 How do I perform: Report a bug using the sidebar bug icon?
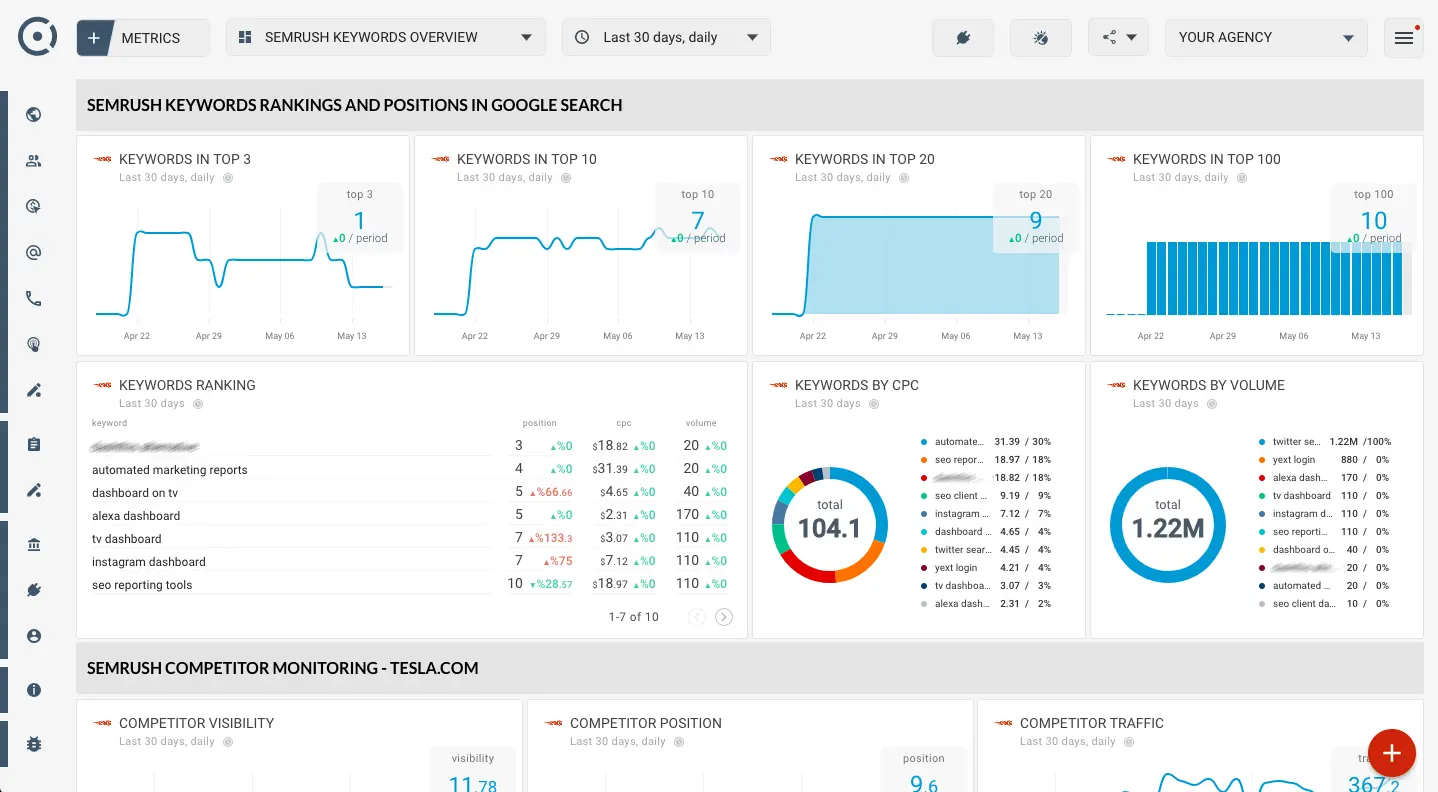click(33, 743)
